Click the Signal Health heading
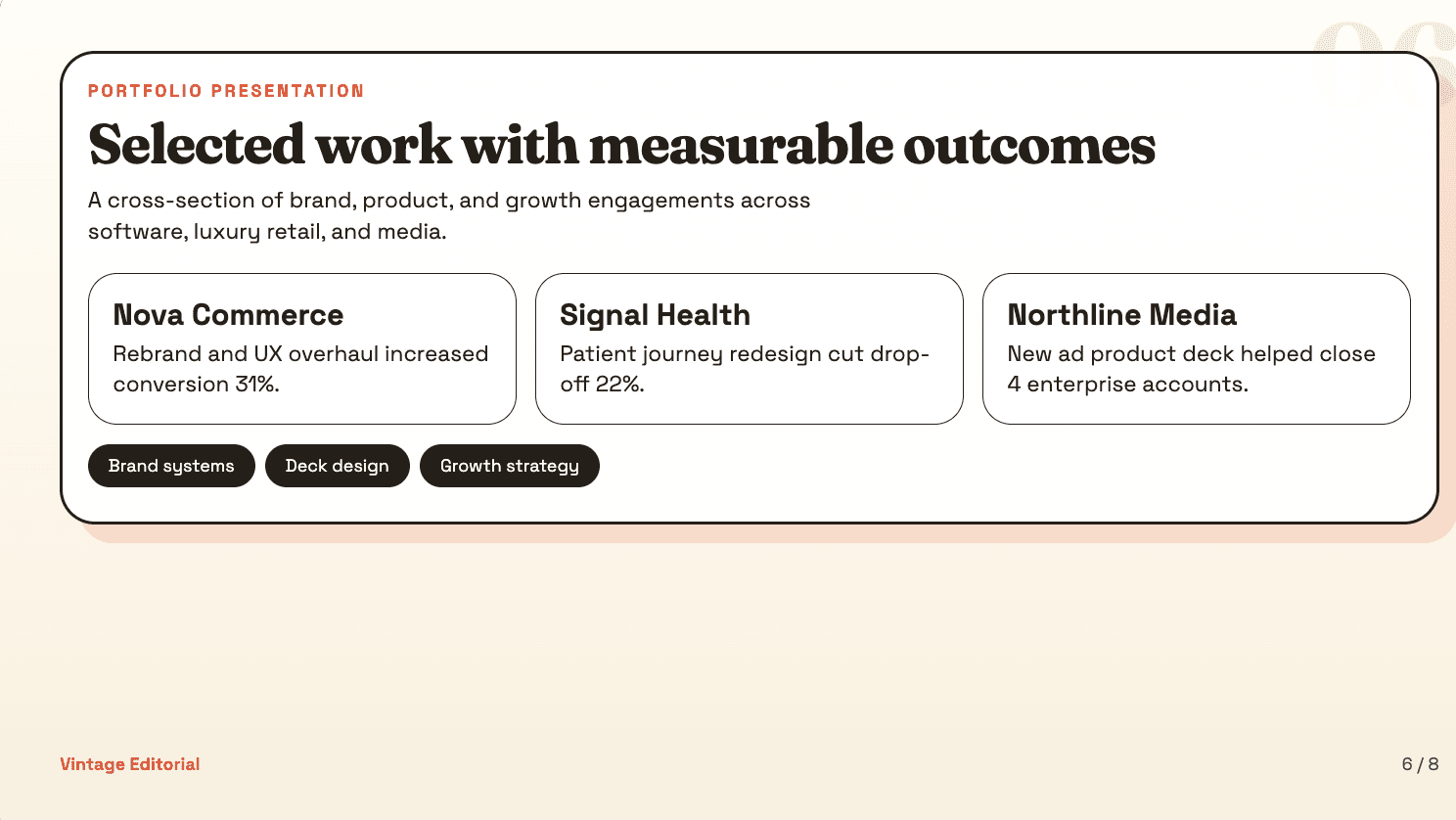Image resolution: width=1456 pixels, height=820 pixels. click(655, 315)
